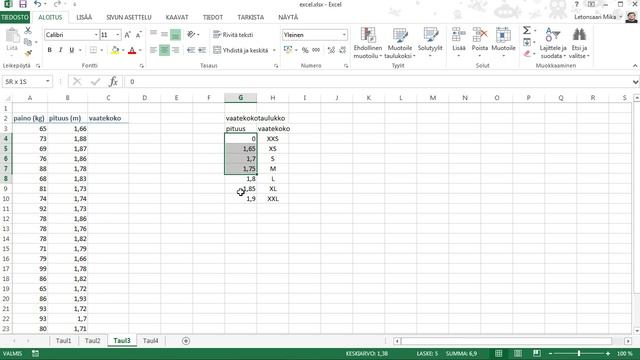The image size is (640, 360).
Task: Increase font size with larger A icon
Action: 128,35
